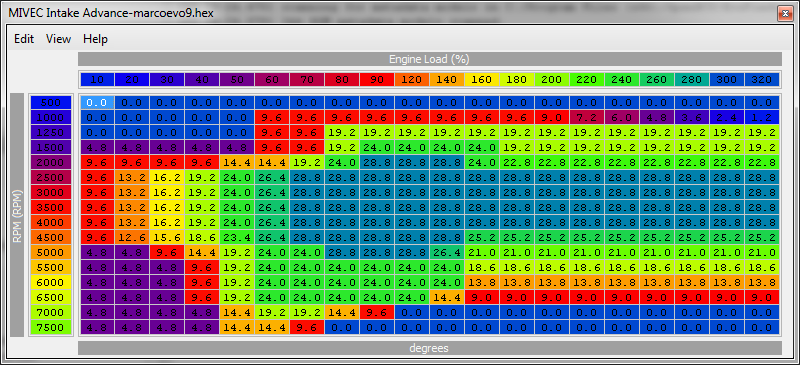
Task: Select the 7000 RPM axis header
Action: click(50, 313)
